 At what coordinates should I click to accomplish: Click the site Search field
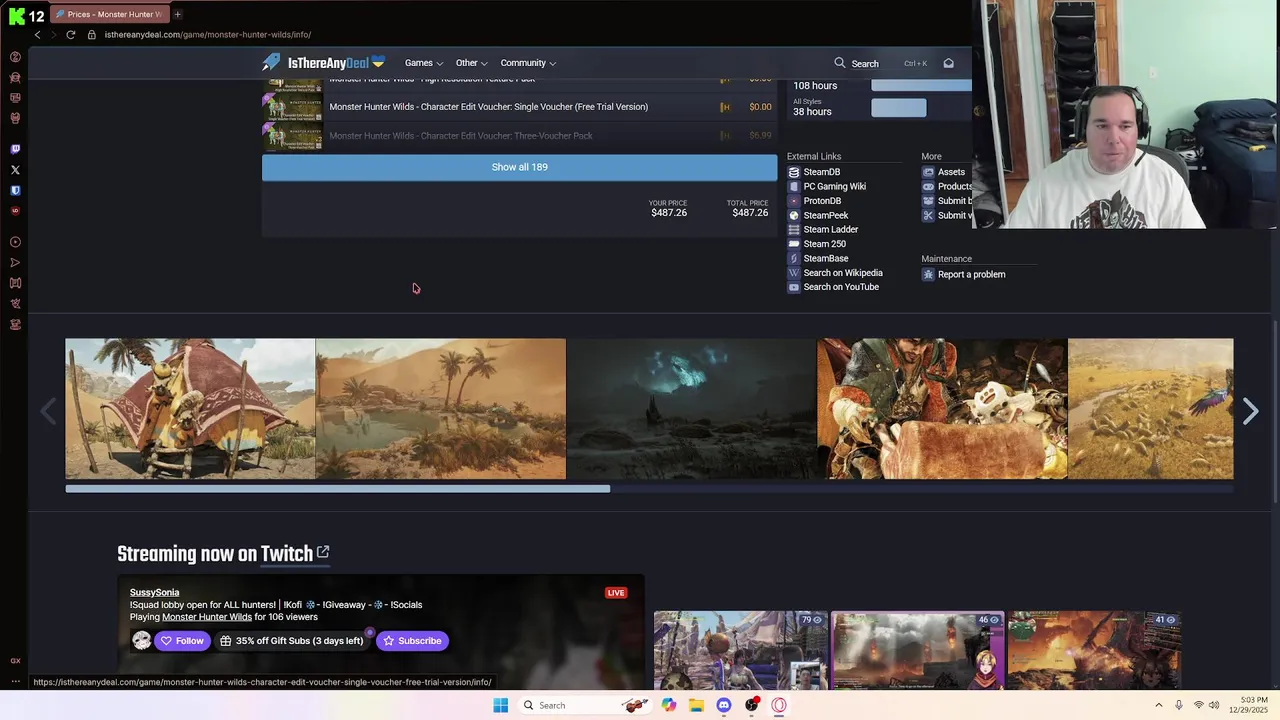880,63
